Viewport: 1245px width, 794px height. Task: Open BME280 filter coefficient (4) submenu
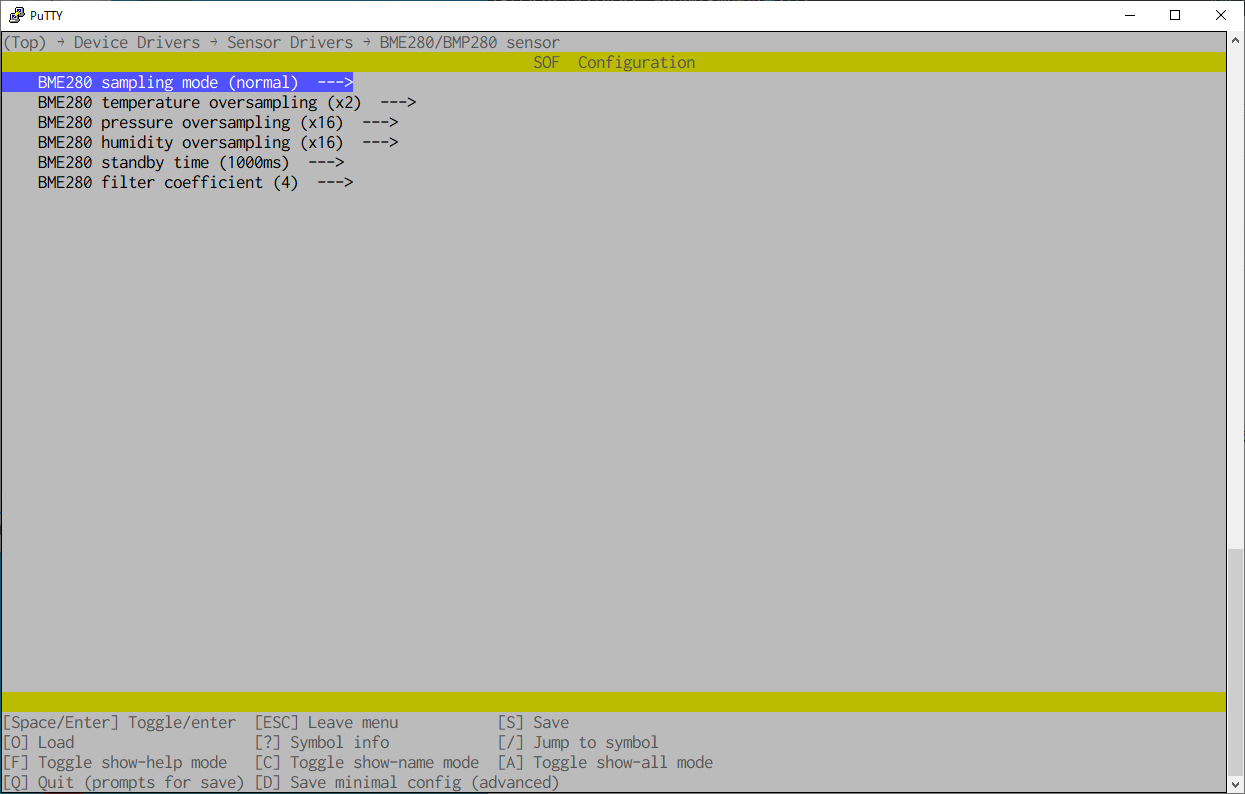click(x=196, y=183)
